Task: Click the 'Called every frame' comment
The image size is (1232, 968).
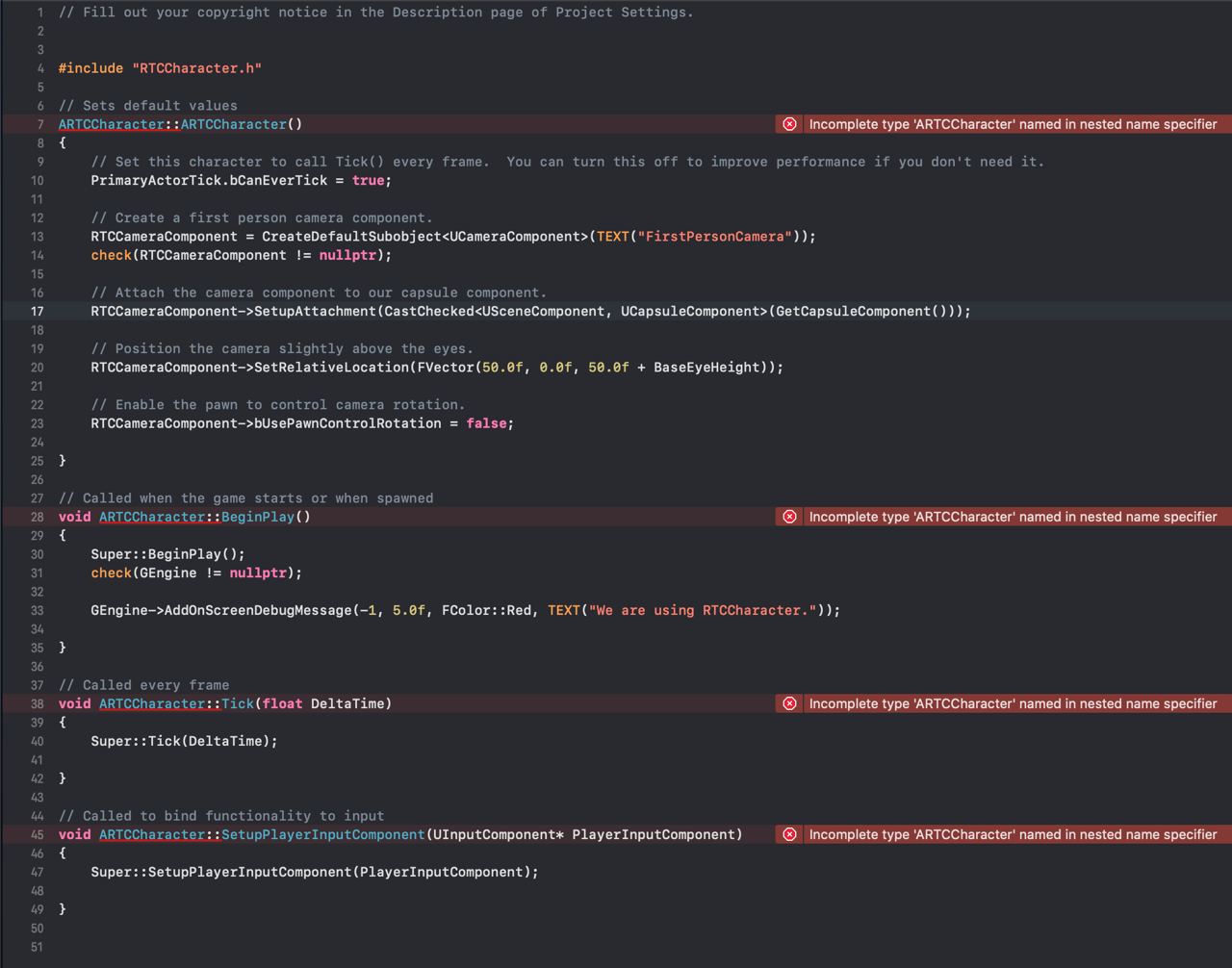Action: pos(143,685)
